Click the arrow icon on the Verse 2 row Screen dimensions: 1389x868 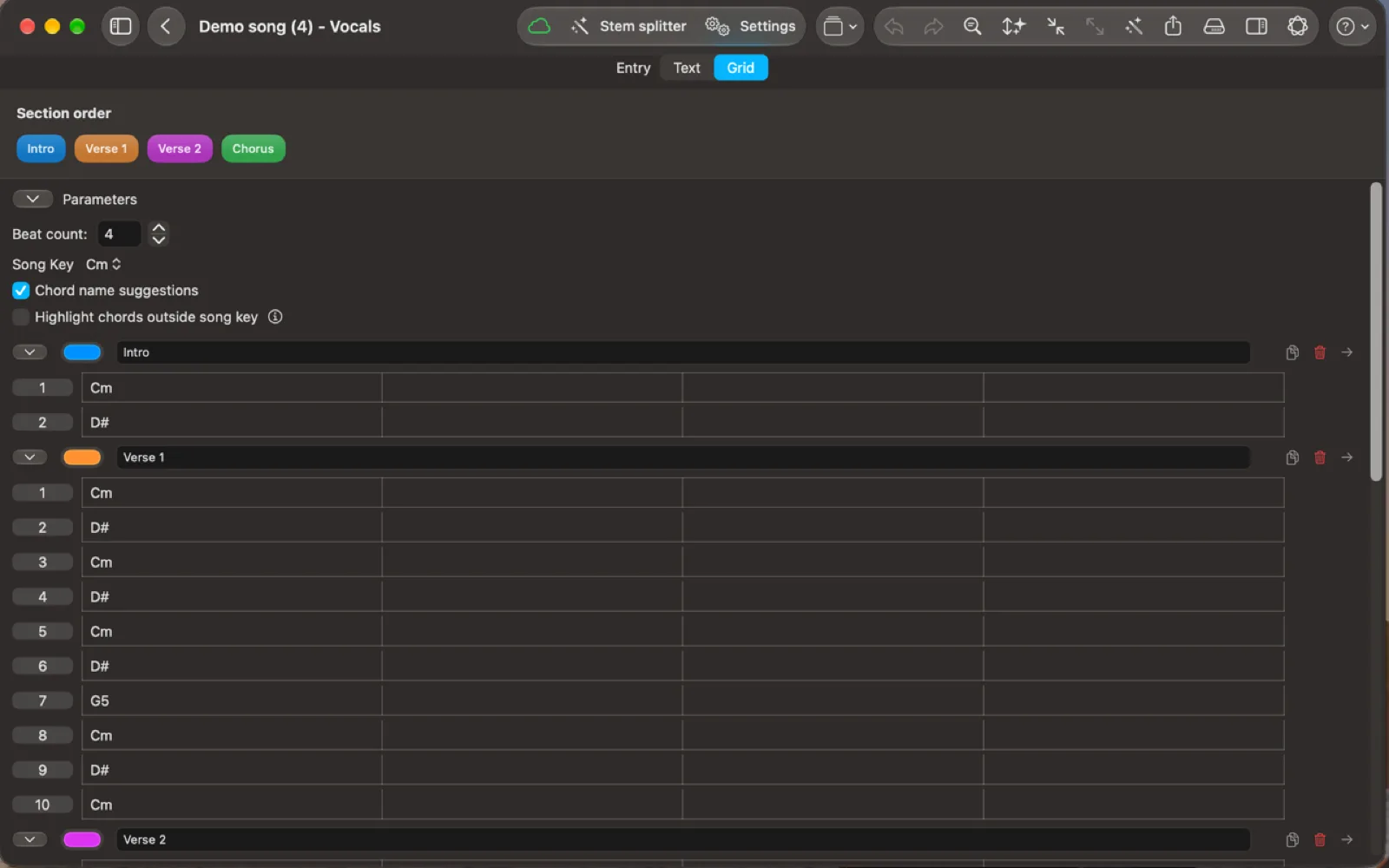click(x=1346, y=839)
